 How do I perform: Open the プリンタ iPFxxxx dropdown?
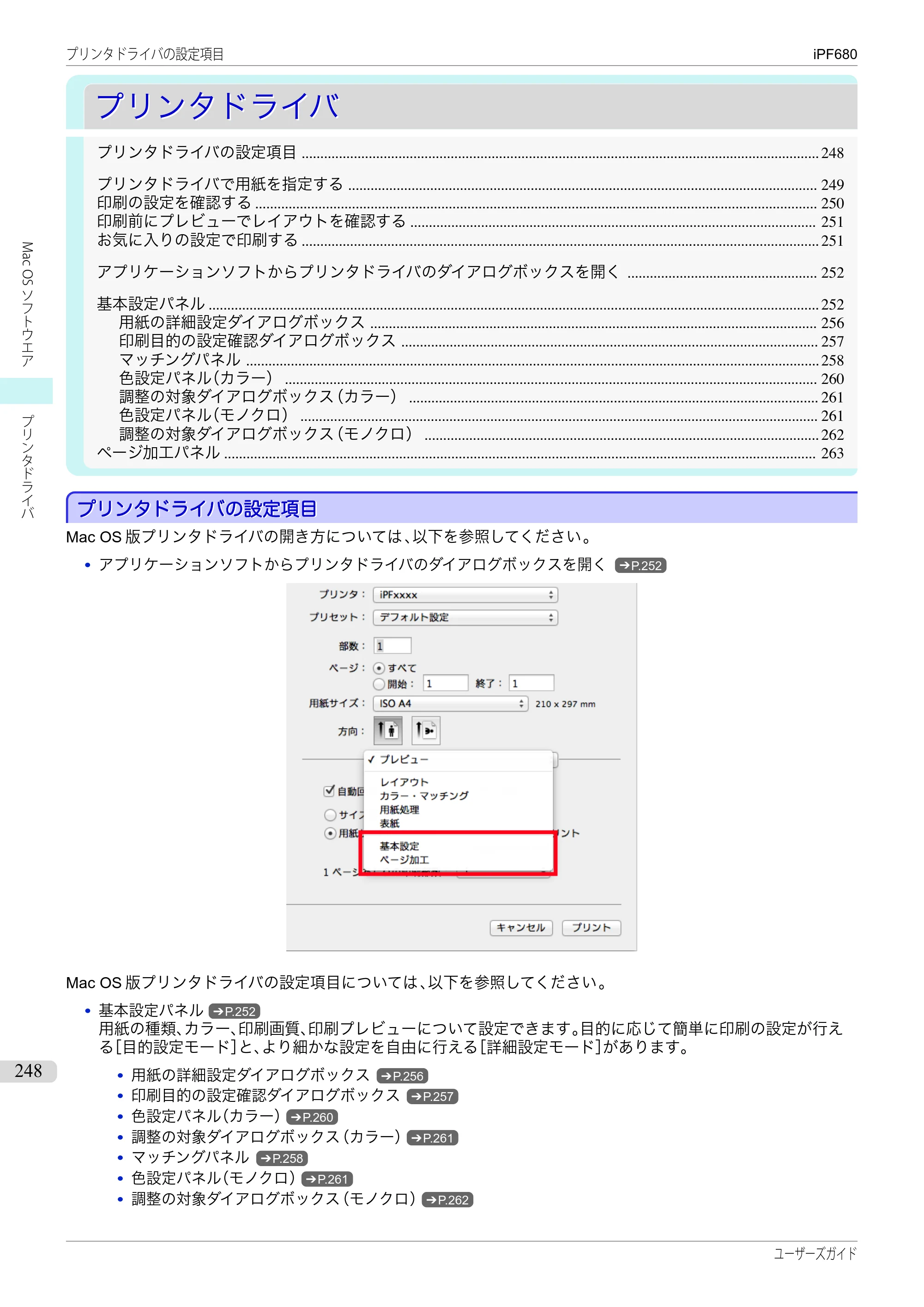tap(465, 595)
